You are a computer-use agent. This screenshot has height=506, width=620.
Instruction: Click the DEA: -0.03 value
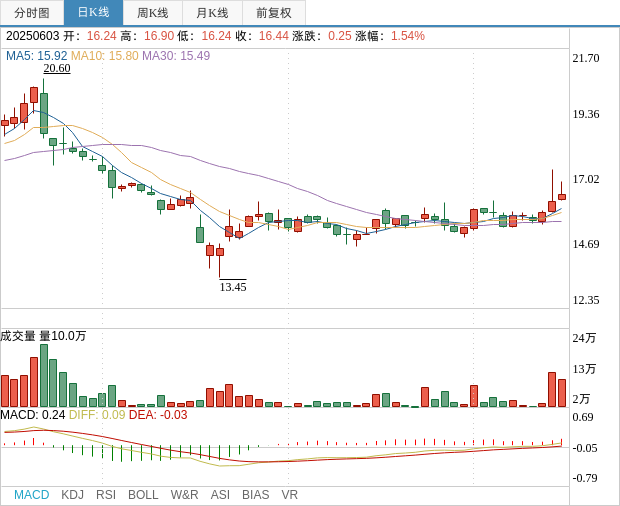(158, 415)
